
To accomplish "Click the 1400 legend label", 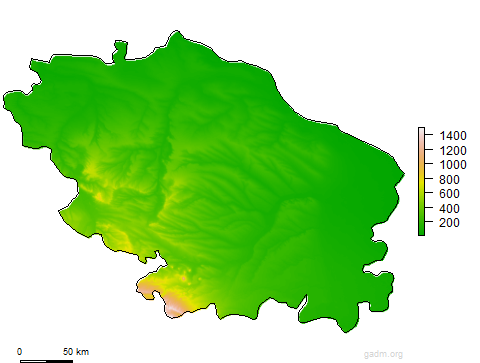I will [453, 136].
